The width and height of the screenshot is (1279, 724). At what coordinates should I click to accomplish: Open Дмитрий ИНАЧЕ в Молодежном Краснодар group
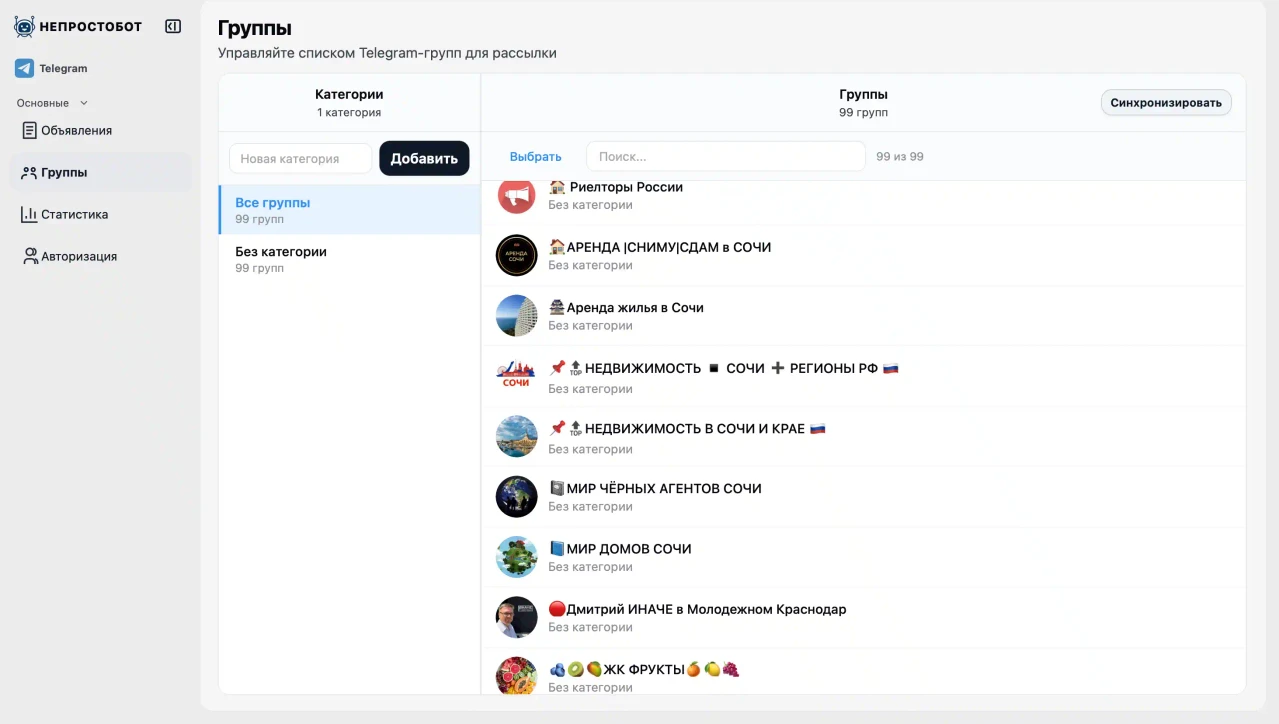pos(863,617)
